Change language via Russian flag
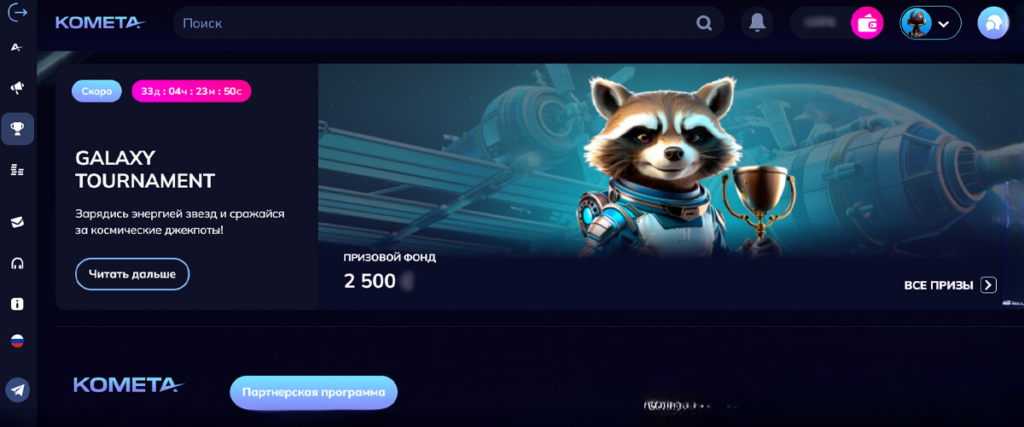The image size is (1024, 427). (18, 341)
